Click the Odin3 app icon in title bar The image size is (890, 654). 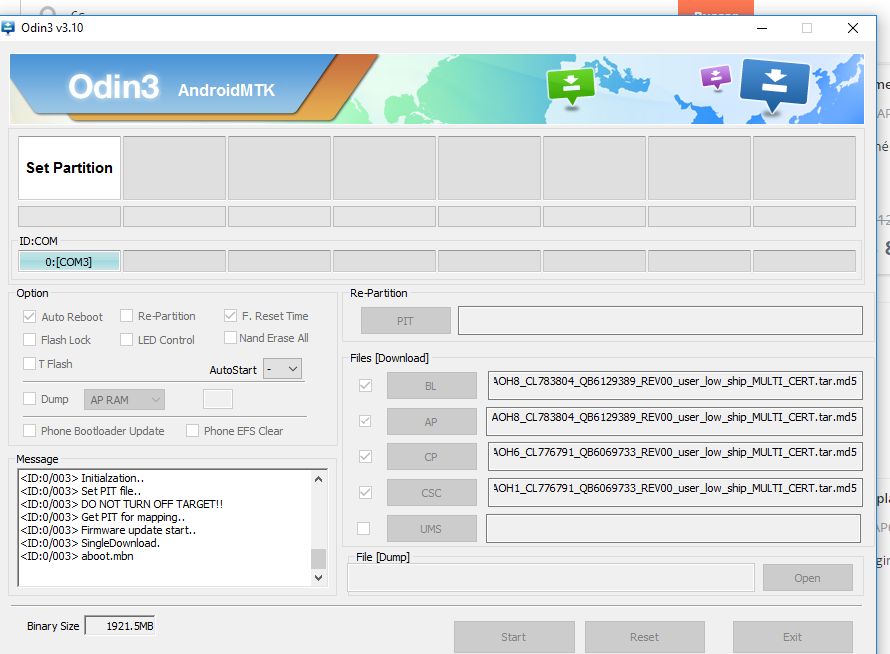[8, 28]
